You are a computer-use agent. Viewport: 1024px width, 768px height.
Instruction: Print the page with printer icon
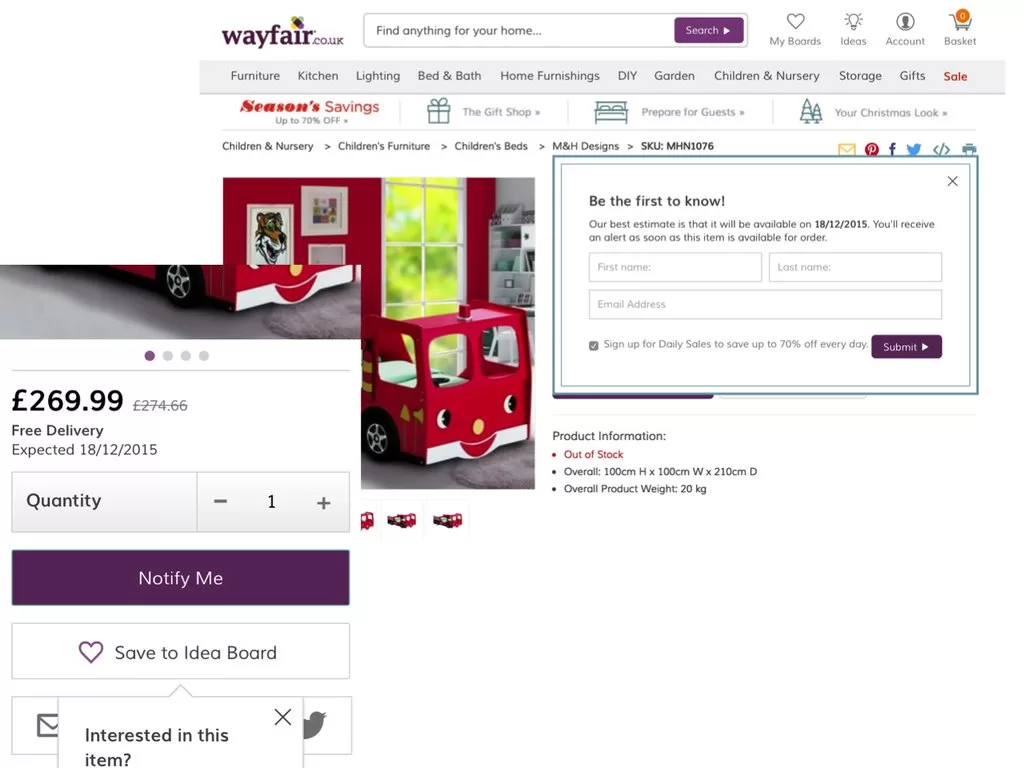[969, 150]
